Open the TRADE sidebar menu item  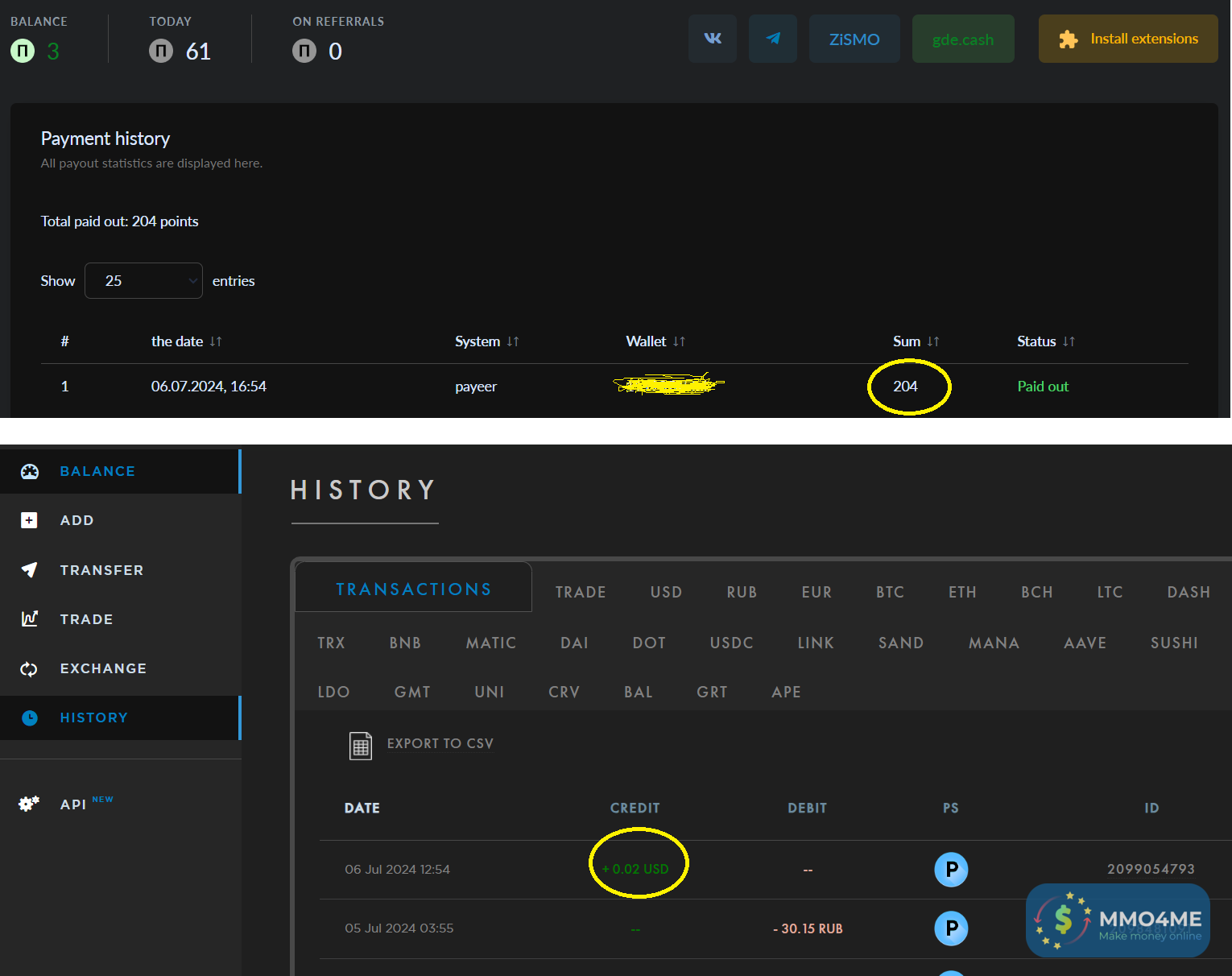click(x=120, y=619)
